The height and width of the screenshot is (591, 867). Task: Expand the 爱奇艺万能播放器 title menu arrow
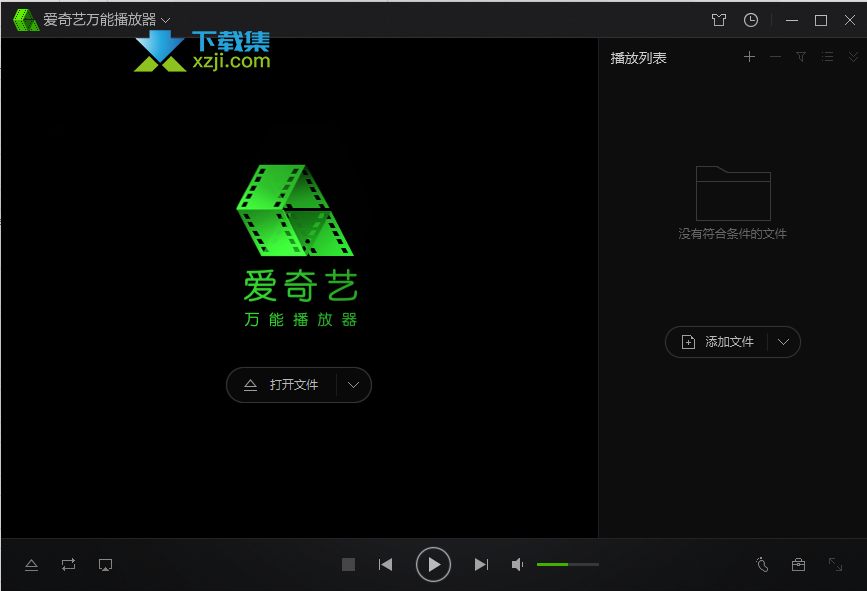tap(165, 20)
